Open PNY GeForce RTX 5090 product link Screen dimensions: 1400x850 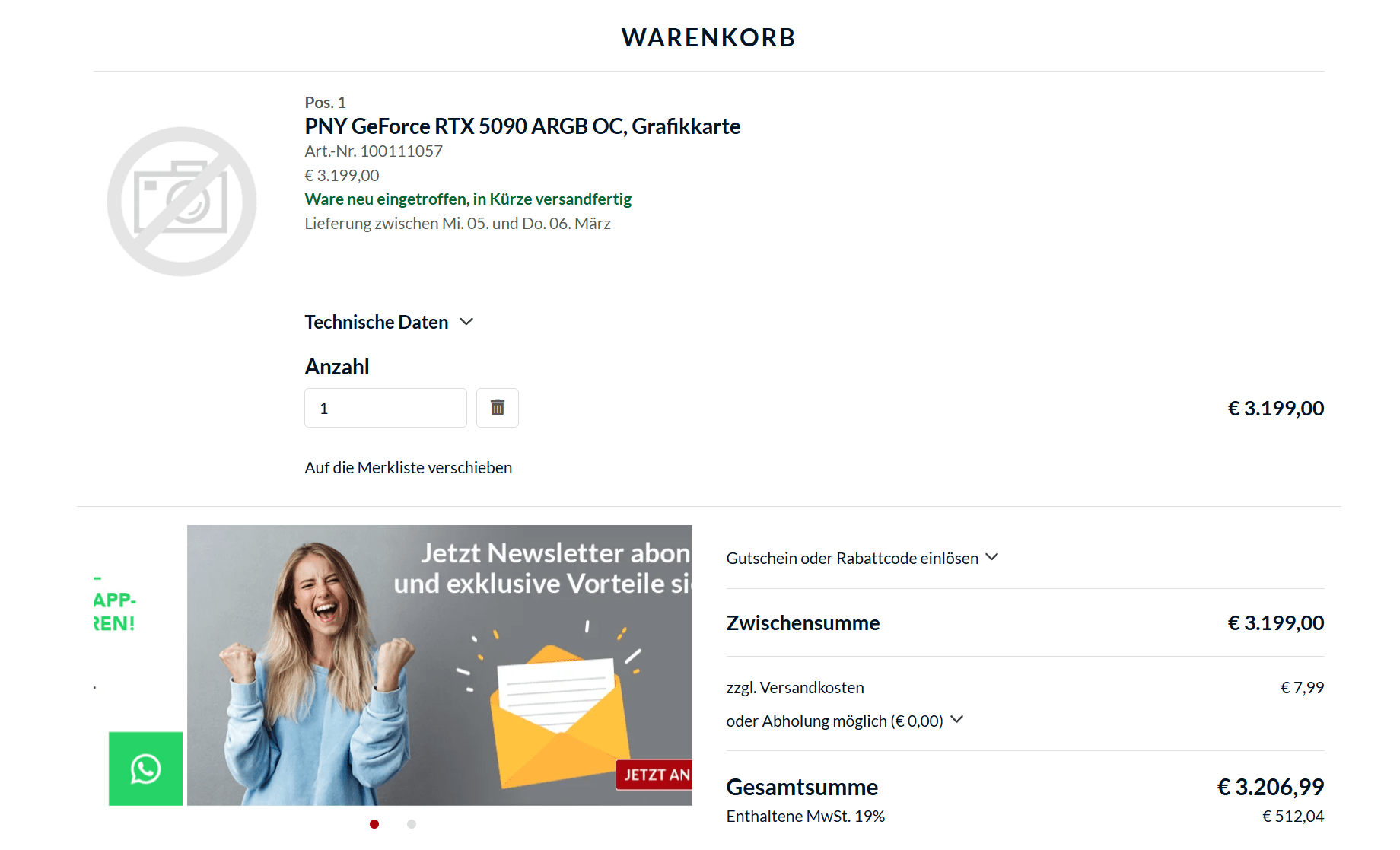point(523,126)
